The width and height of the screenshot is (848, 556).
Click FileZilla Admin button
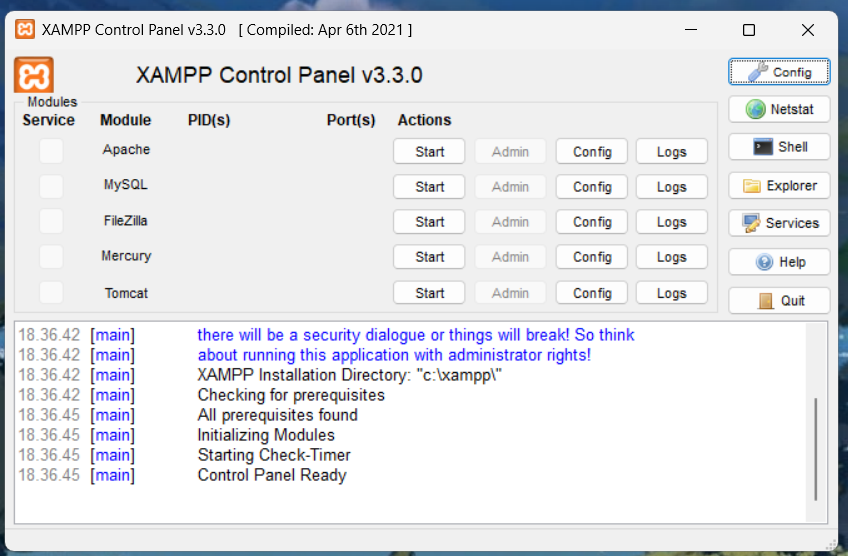510,222
